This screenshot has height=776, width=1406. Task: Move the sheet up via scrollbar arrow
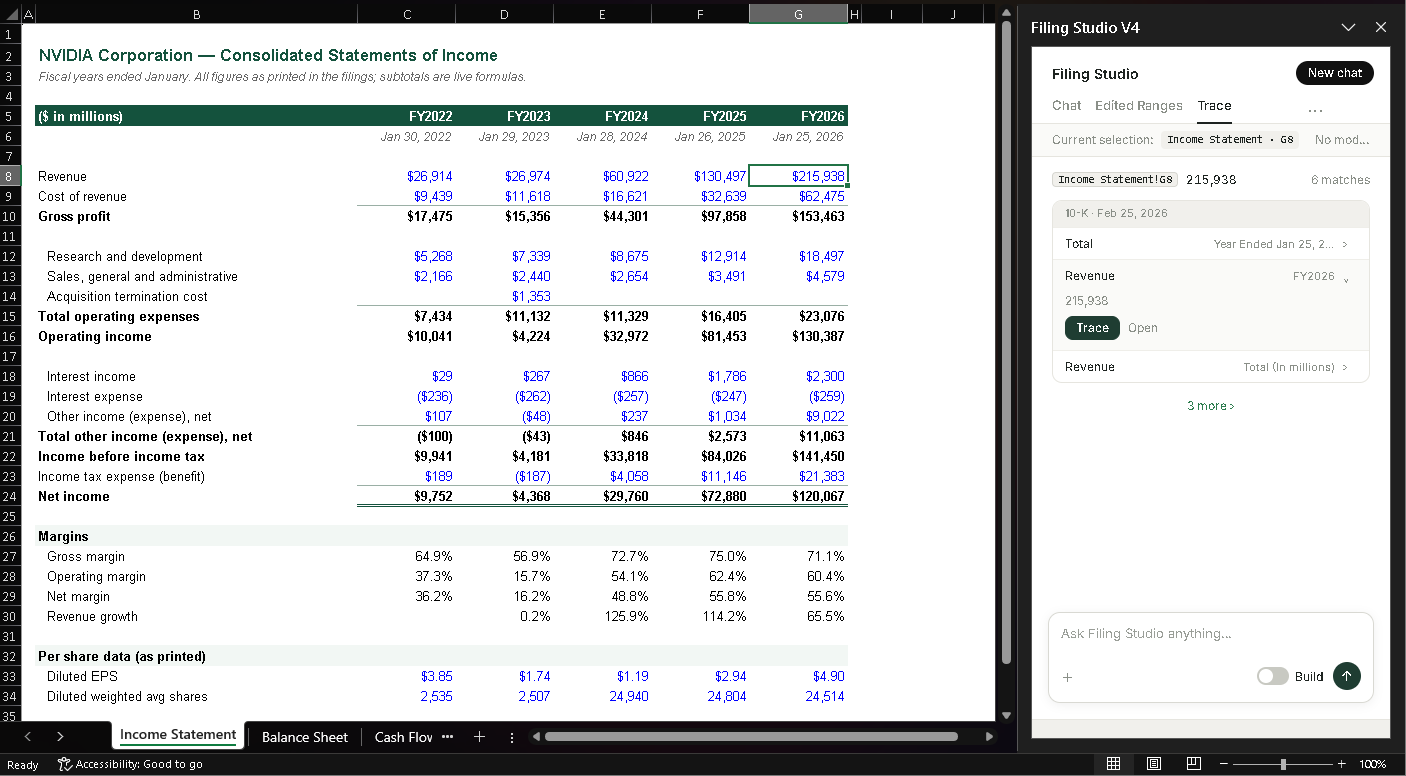pos(1006,12)
